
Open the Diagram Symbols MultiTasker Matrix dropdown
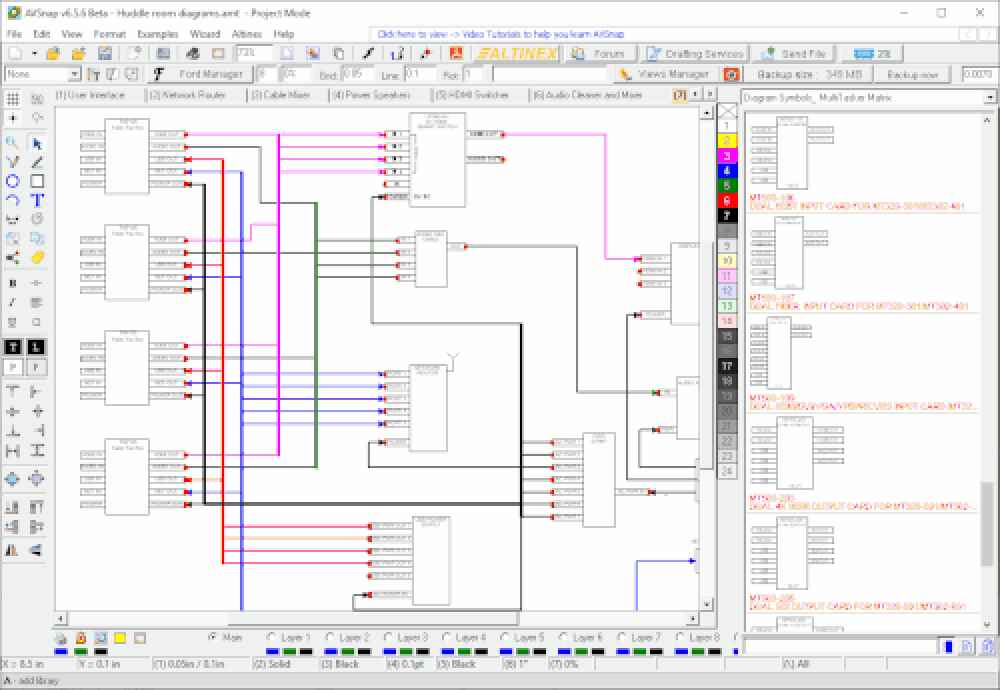click(989, 98)
